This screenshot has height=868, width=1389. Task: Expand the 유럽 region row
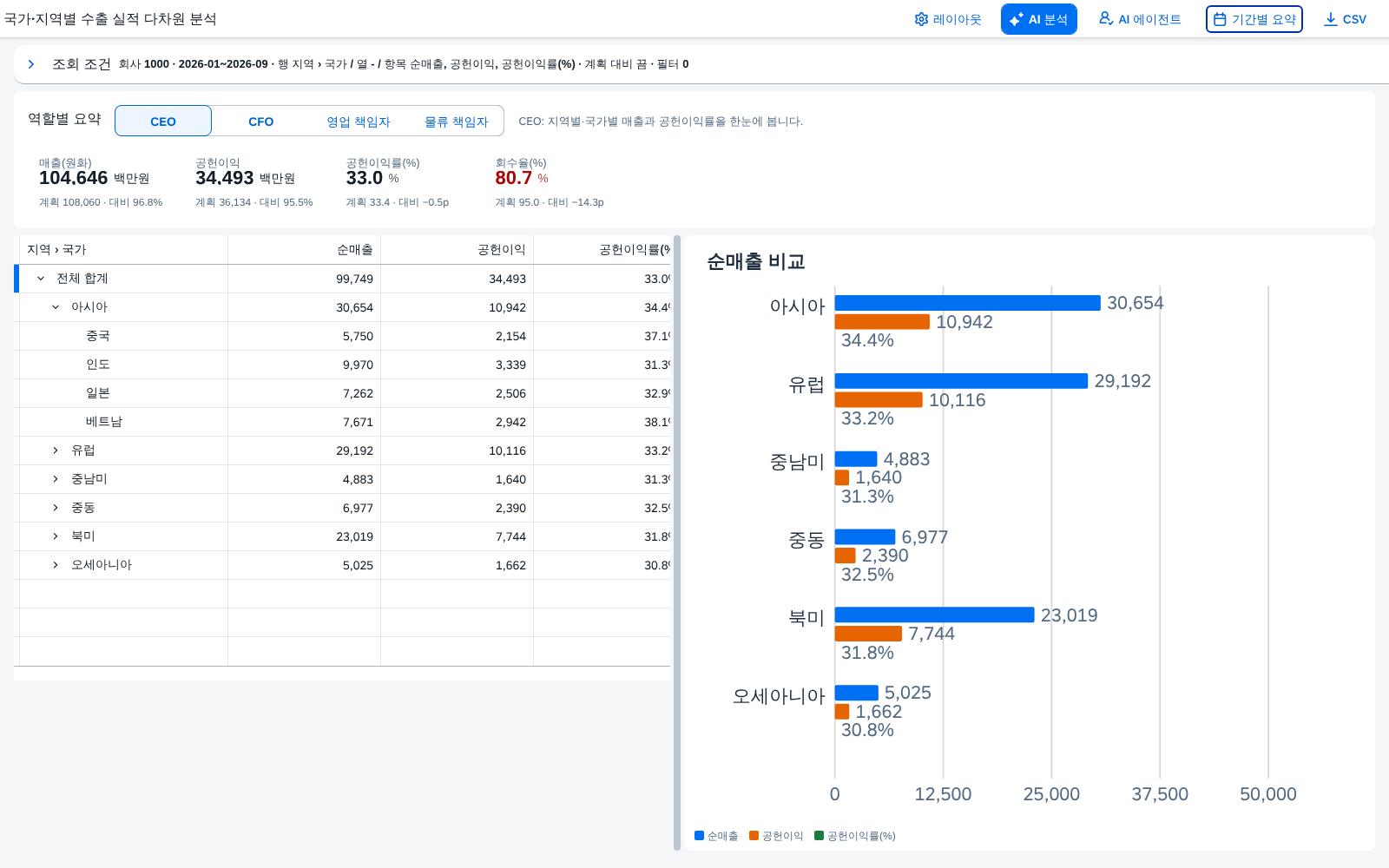(56, 450)
